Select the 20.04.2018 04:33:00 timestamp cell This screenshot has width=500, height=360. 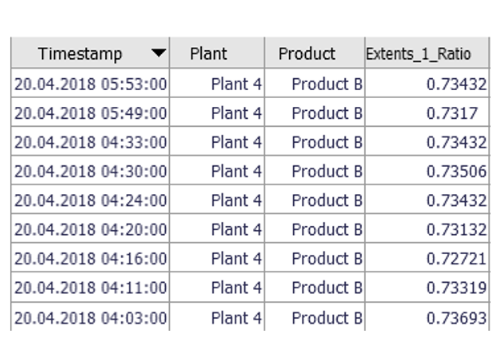tap(90, 142)
